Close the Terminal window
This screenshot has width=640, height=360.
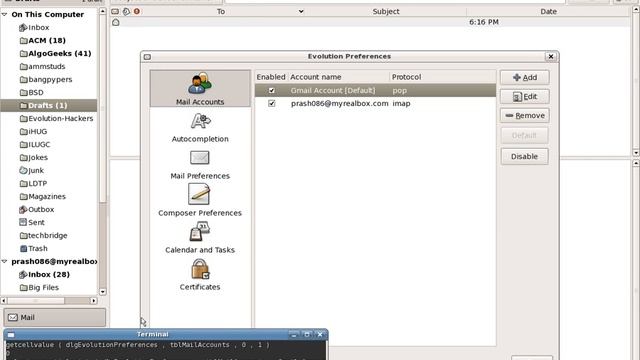click(320, 334)
